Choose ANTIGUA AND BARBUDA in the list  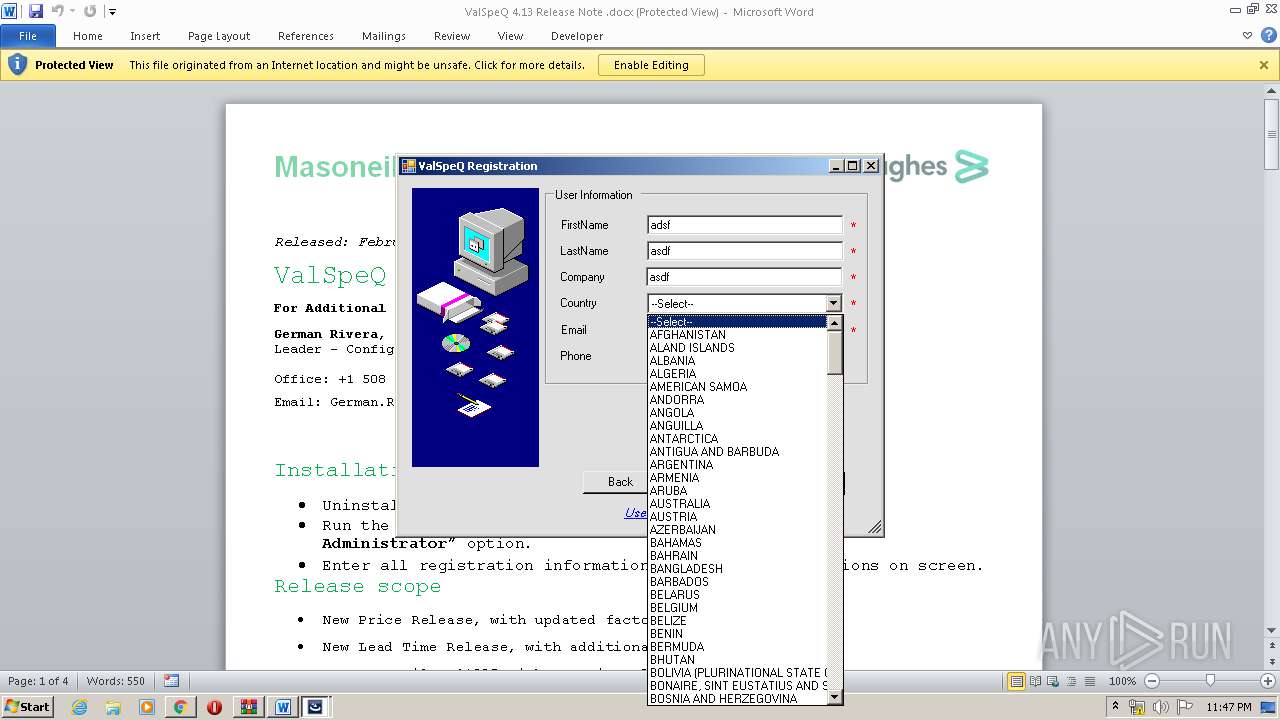pos(738,452)
